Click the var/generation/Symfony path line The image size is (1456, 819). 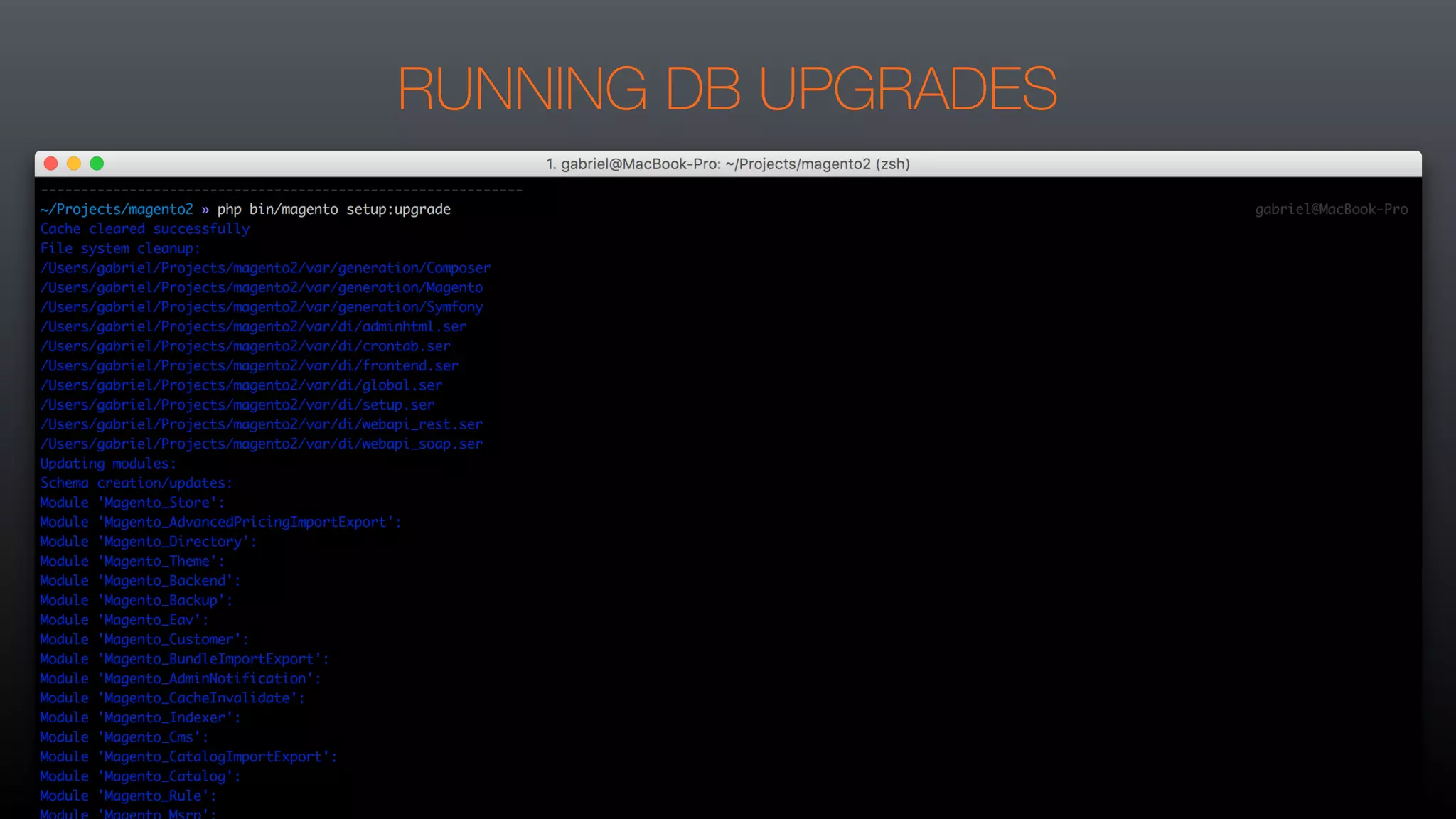tap(262, 307)
